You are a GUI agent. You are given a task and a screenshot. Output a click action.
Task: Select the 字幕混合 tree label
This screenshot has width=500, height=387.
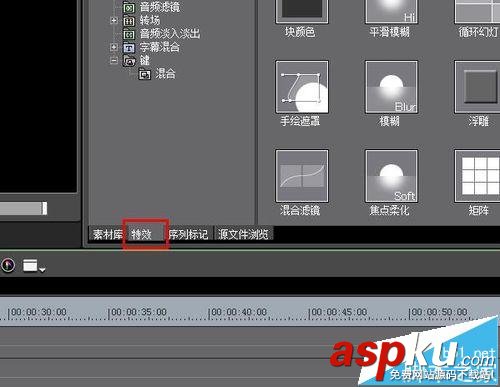coord(160,47)
